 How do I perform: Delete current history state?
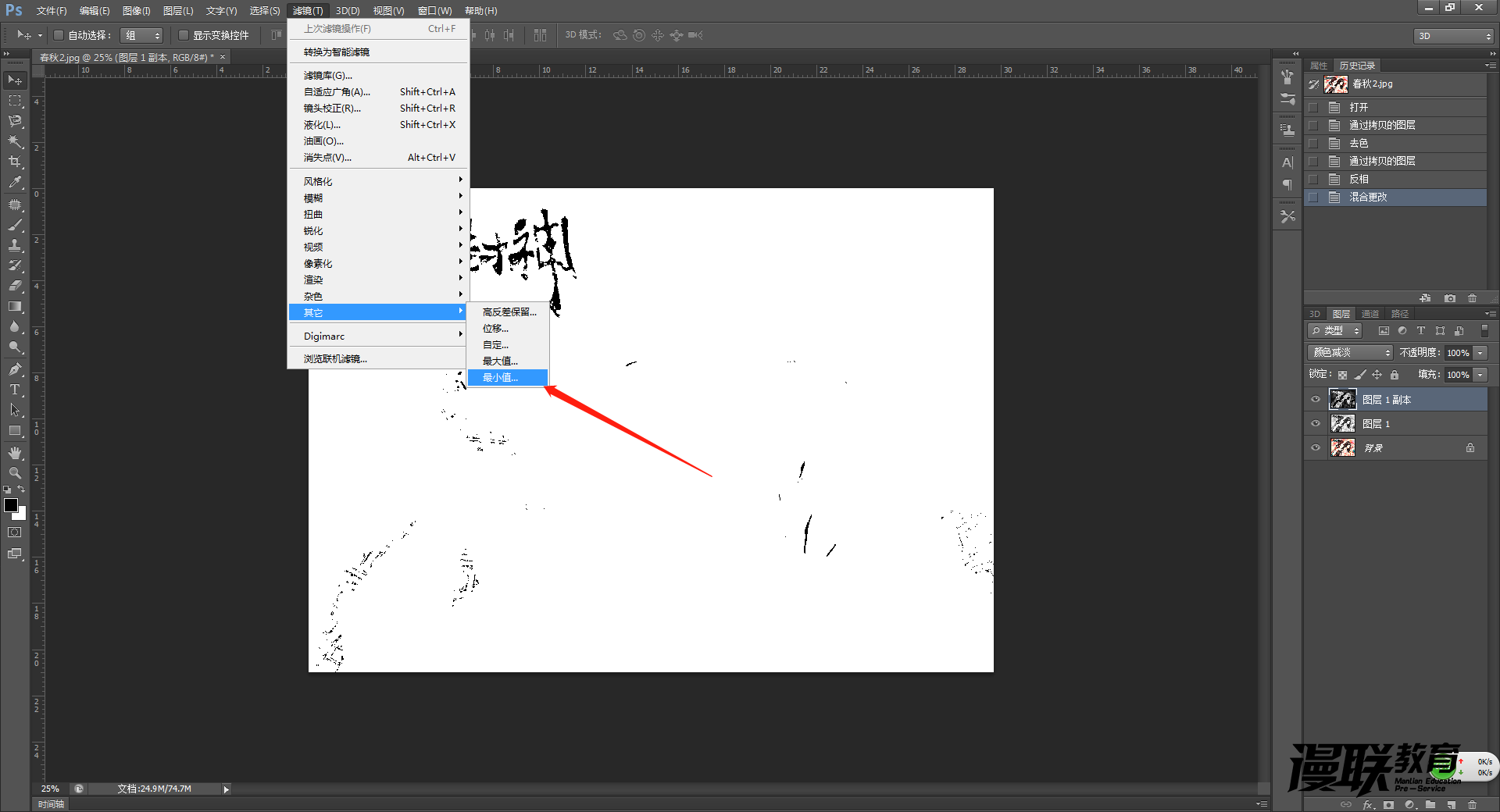pos(1473,298)
